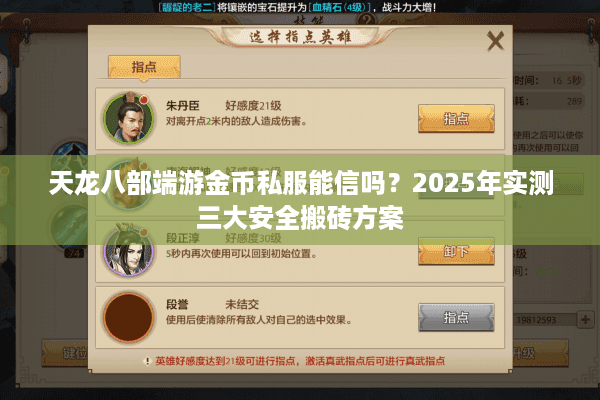Click the 指点 button for 朱丹臣
600x400 pixels.
456,119
